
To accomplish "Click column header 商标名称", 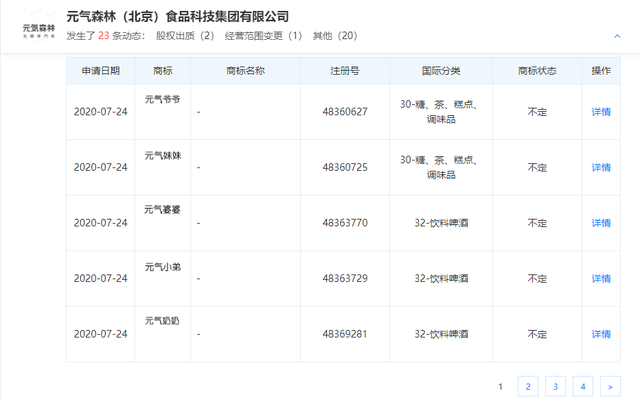I will tap(245, 71).
